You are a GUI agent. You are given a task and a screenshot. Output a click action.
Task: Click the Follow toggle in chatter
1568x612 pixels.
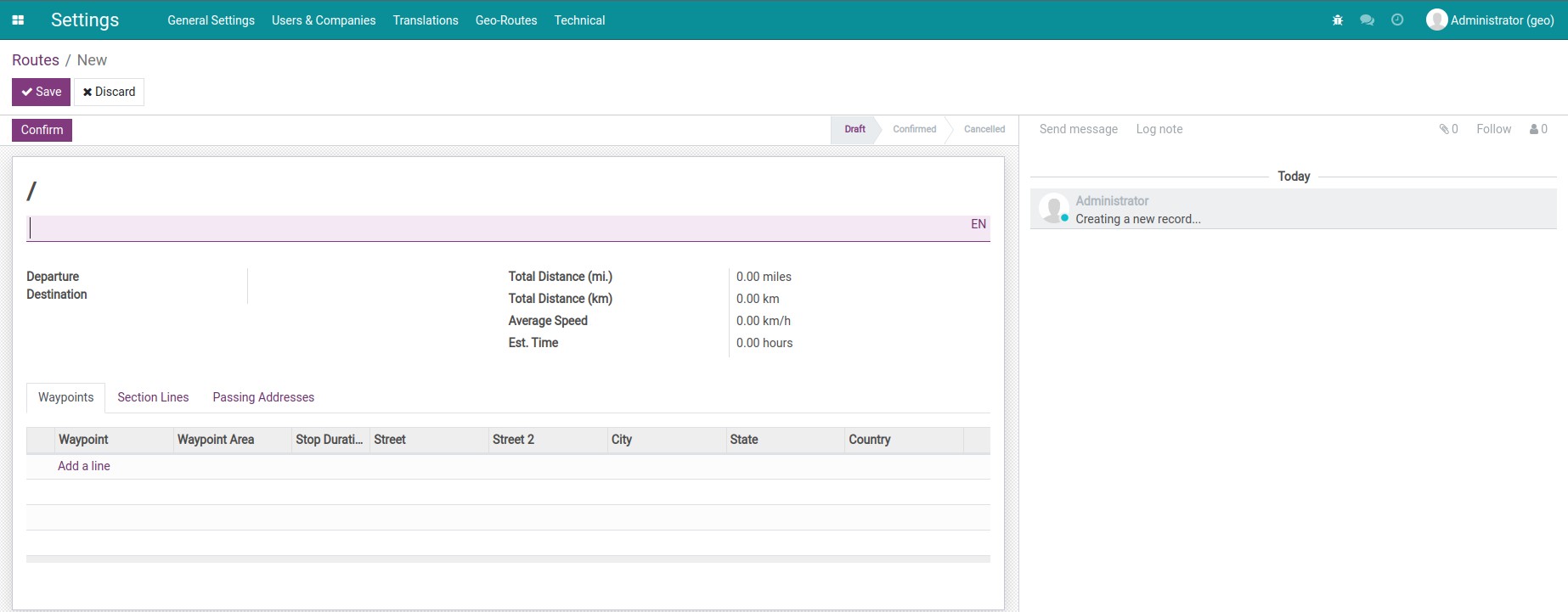tap(1493, 129)
